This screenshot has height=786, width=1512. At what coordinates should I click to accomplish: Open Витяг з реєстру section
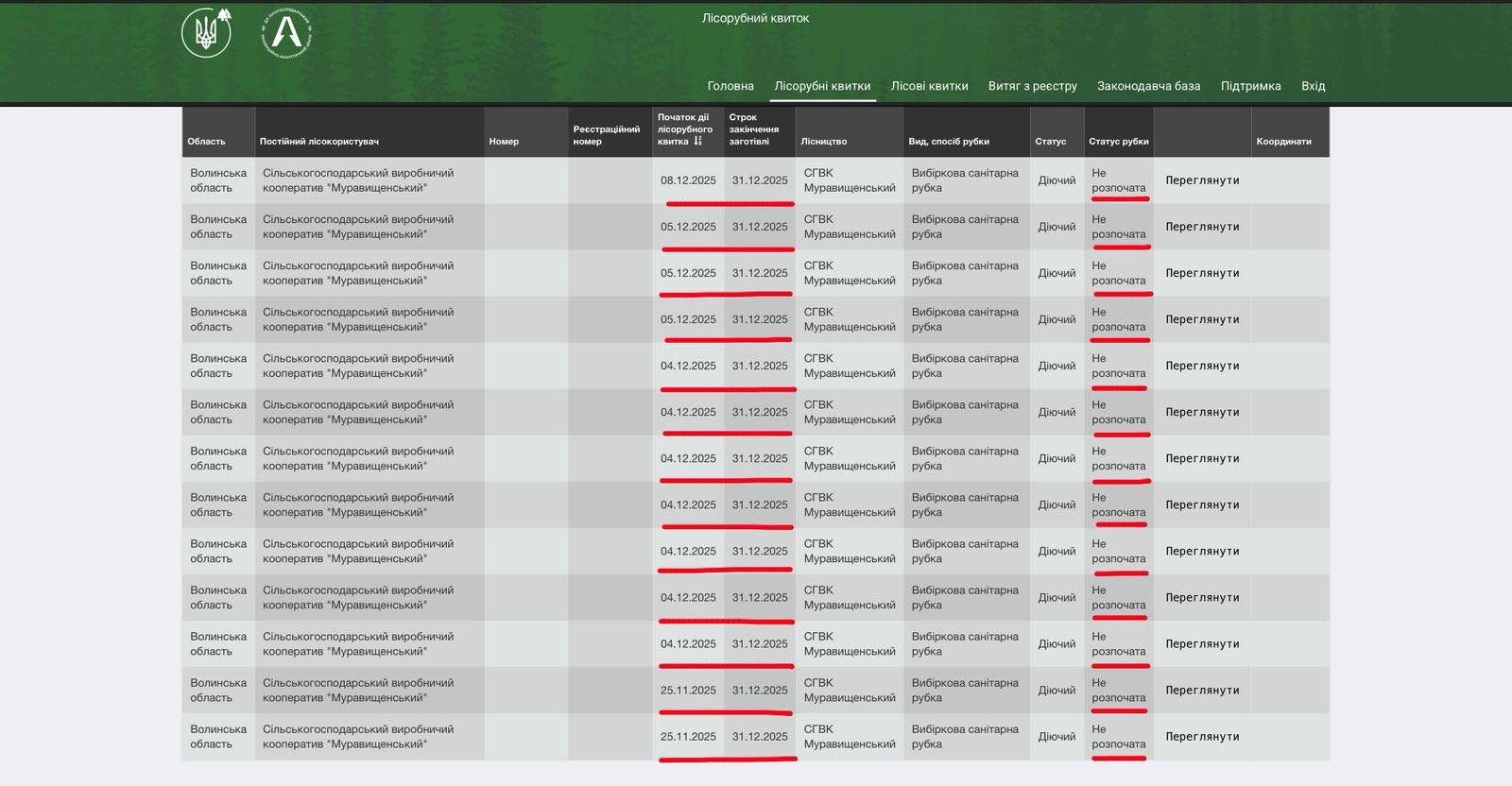click(x=1032, y=86)
